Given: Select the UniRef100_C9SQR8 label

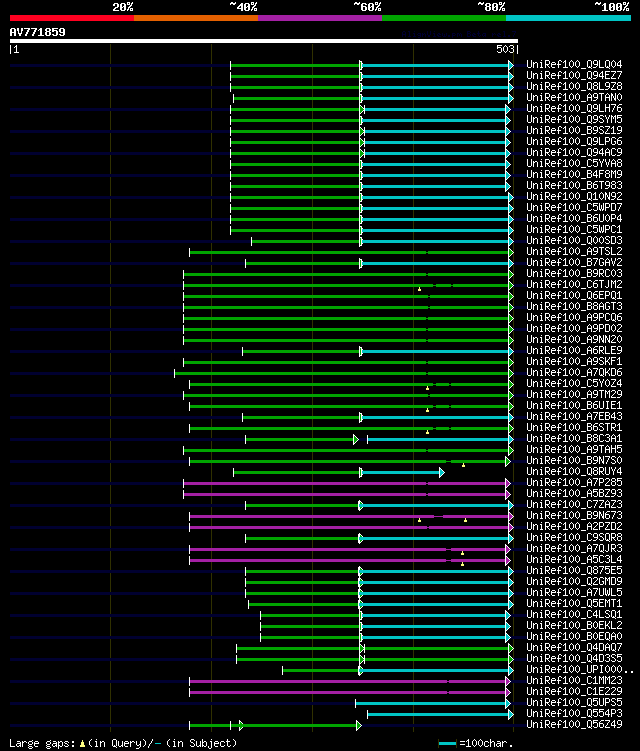Looking at the screenshot, I should coord(574,538).
